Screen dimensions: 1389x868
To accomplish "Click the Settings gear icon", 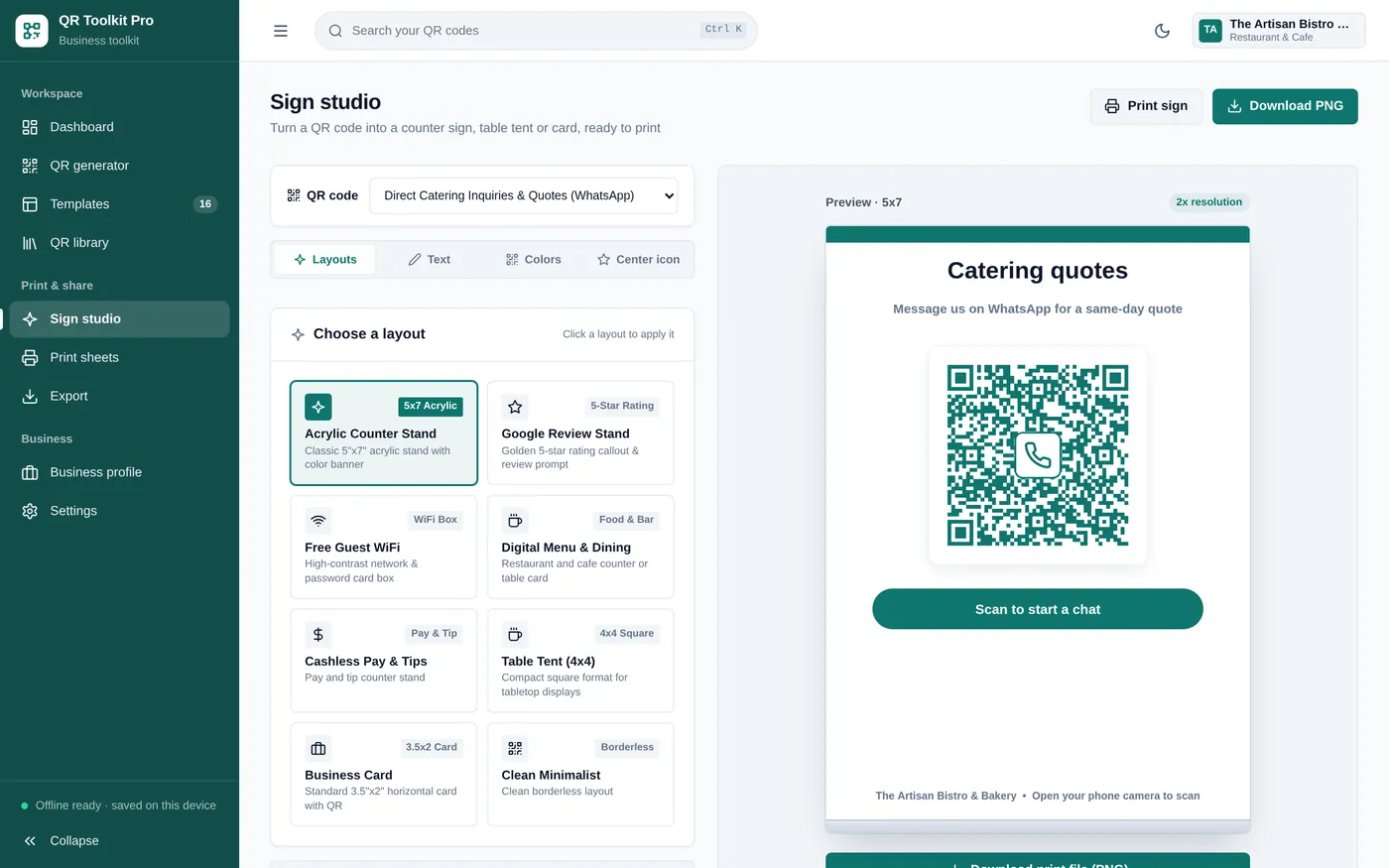I will click(30, 512).
